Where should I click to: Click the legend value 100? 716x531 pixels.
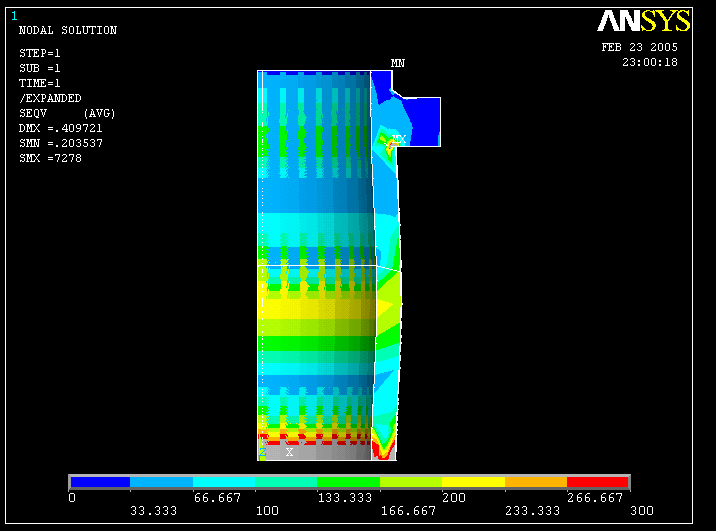pos(267,510)
